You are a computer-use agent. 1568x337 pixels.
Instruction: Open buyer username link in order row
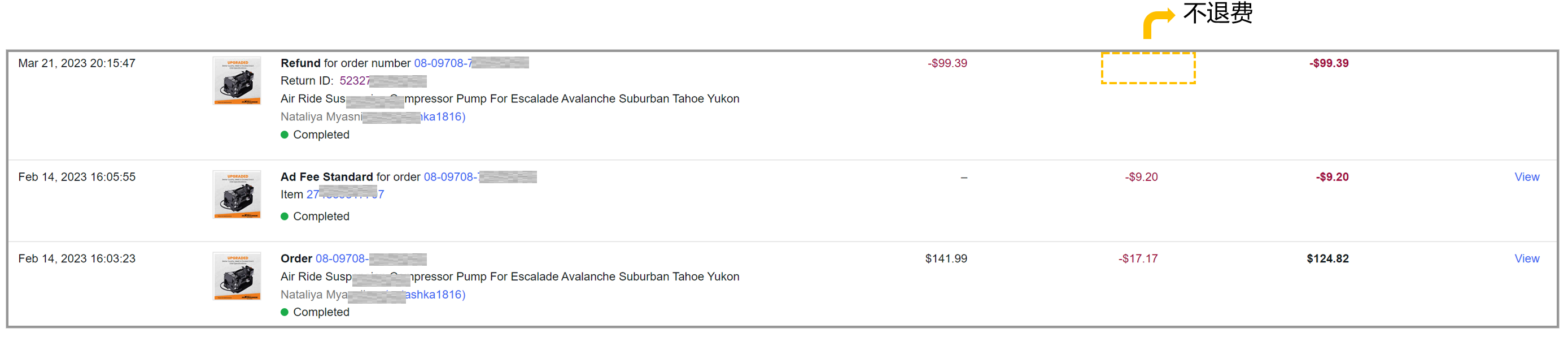pos(435,295)
